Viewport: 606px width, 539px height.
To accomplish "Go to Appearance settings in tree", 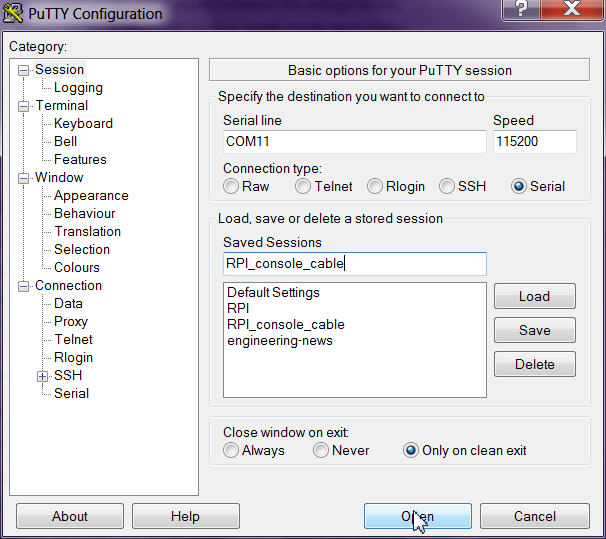I will click(x=90, y=196).
